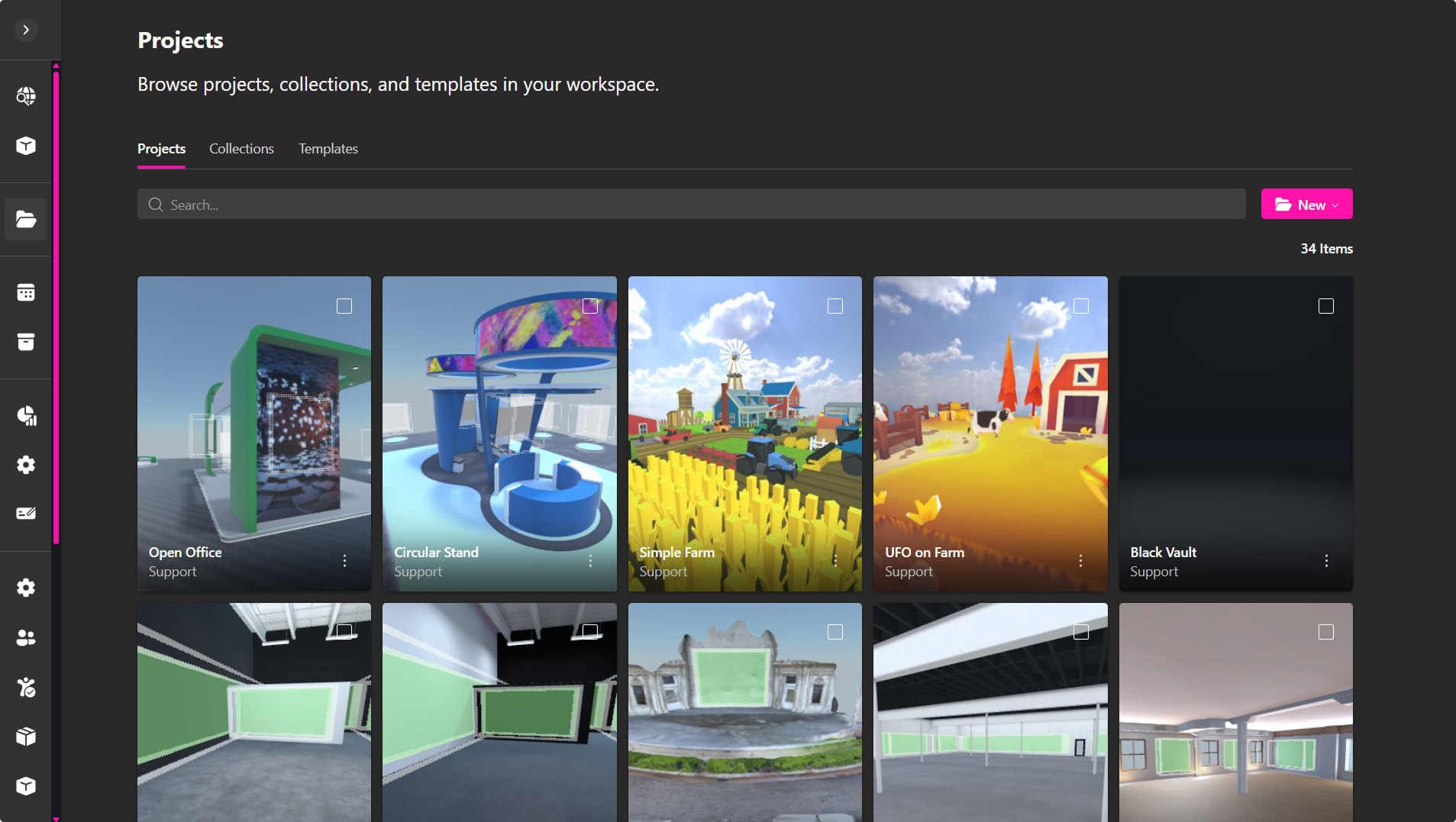Open the calendar icon in sidebar
Screen dimensions: 1456x822
[x=26, y=292]
